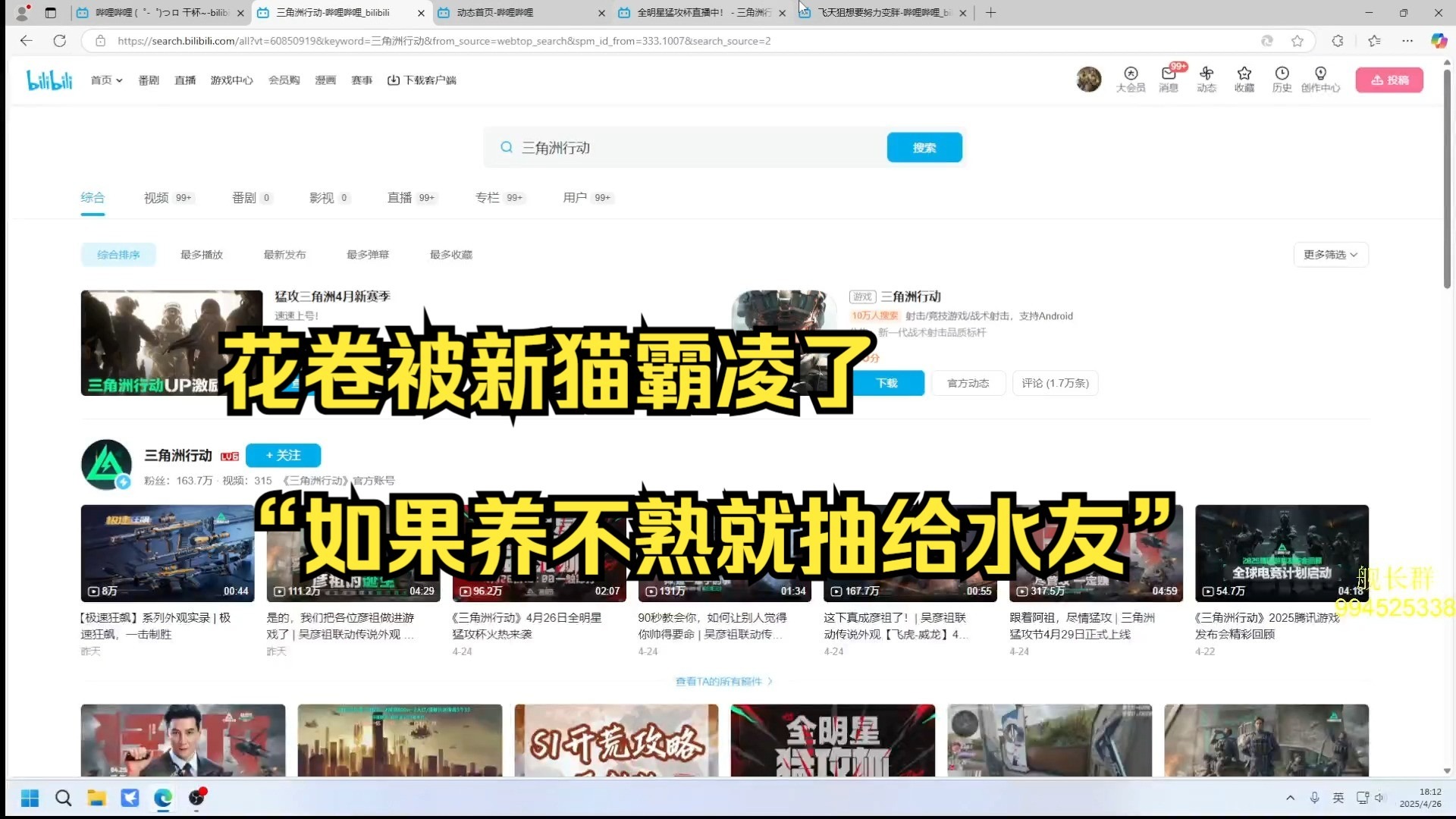Show hidden tray icons chevron
Viewport: 1456px width, 819px height.
click(1290, 798)
